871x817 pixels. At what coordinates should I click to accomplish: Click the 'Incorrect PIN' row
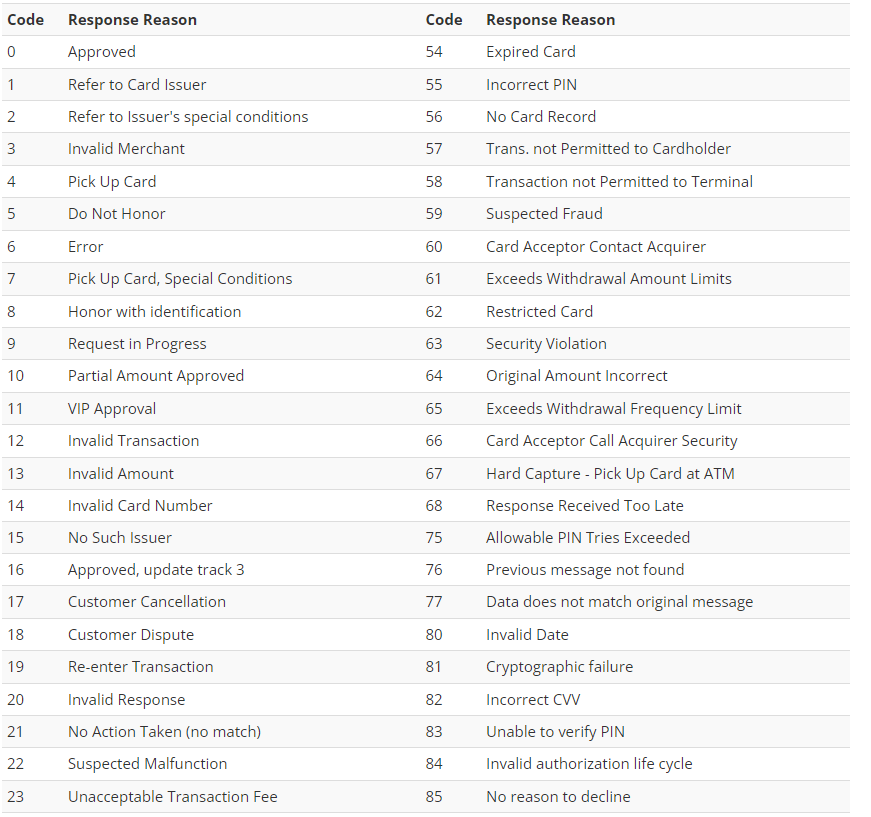pos(531,84)
